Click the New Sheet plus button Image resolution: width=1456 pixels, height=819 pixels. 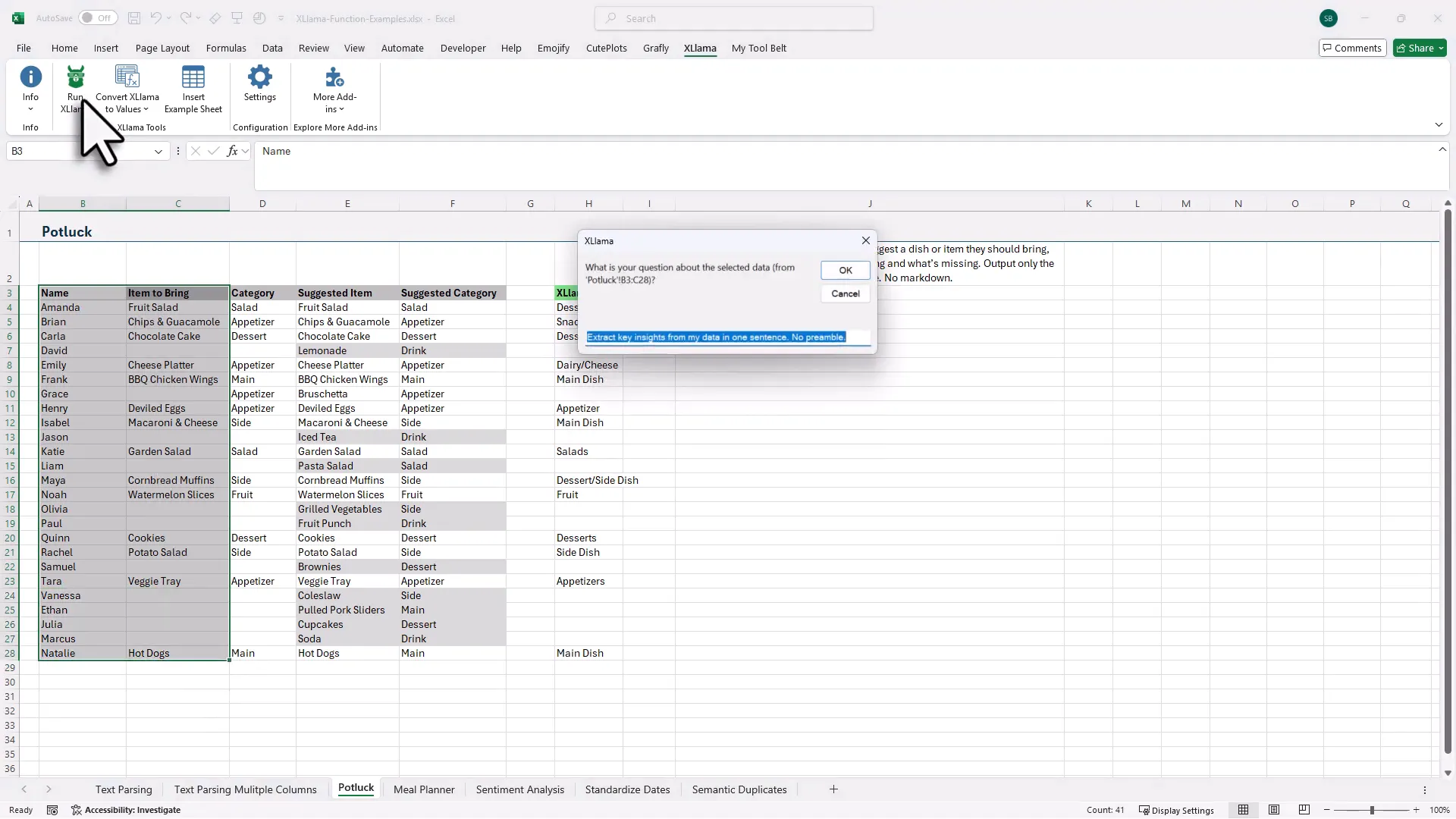tap(834, 789)
